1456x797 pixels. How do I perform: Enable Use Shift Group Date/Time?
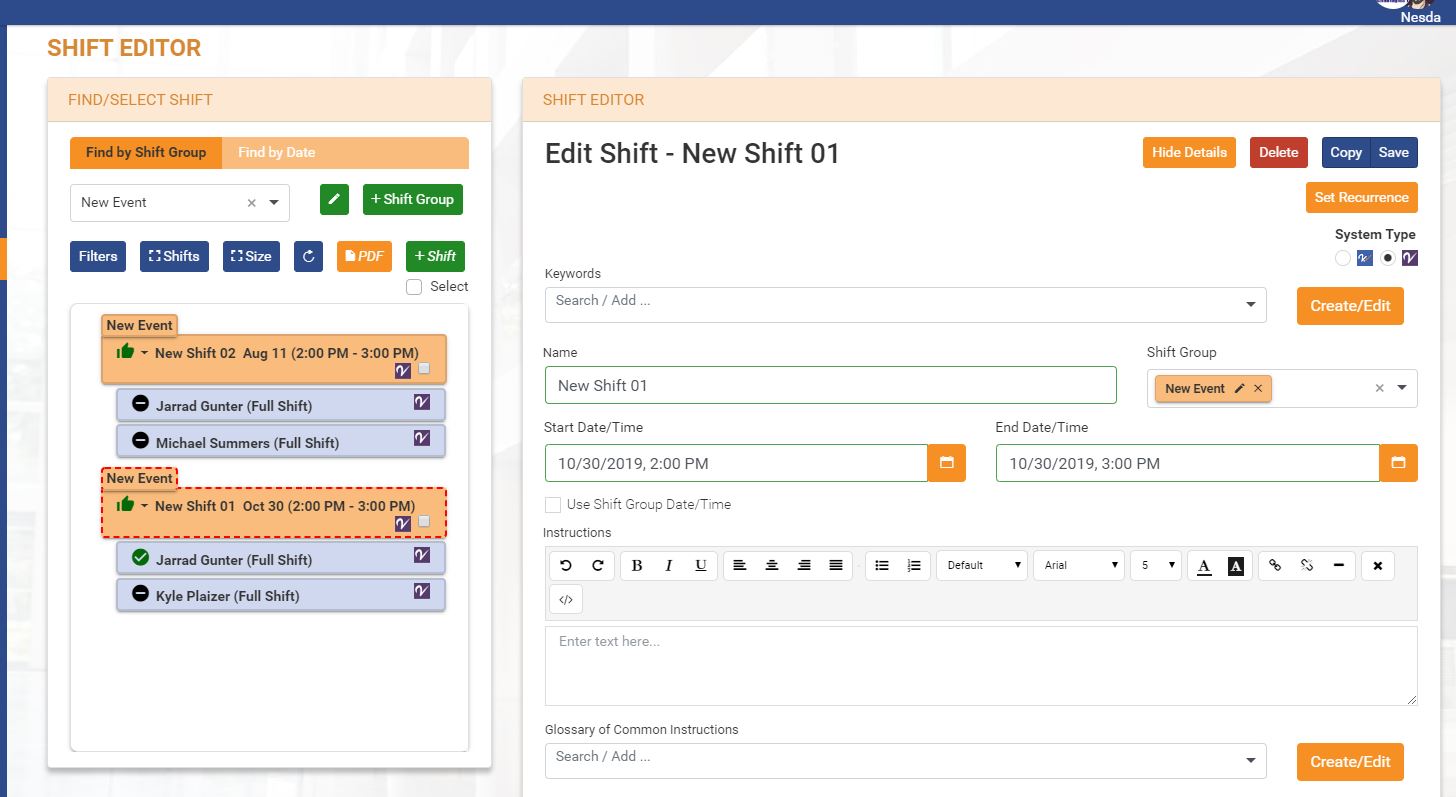551,504
